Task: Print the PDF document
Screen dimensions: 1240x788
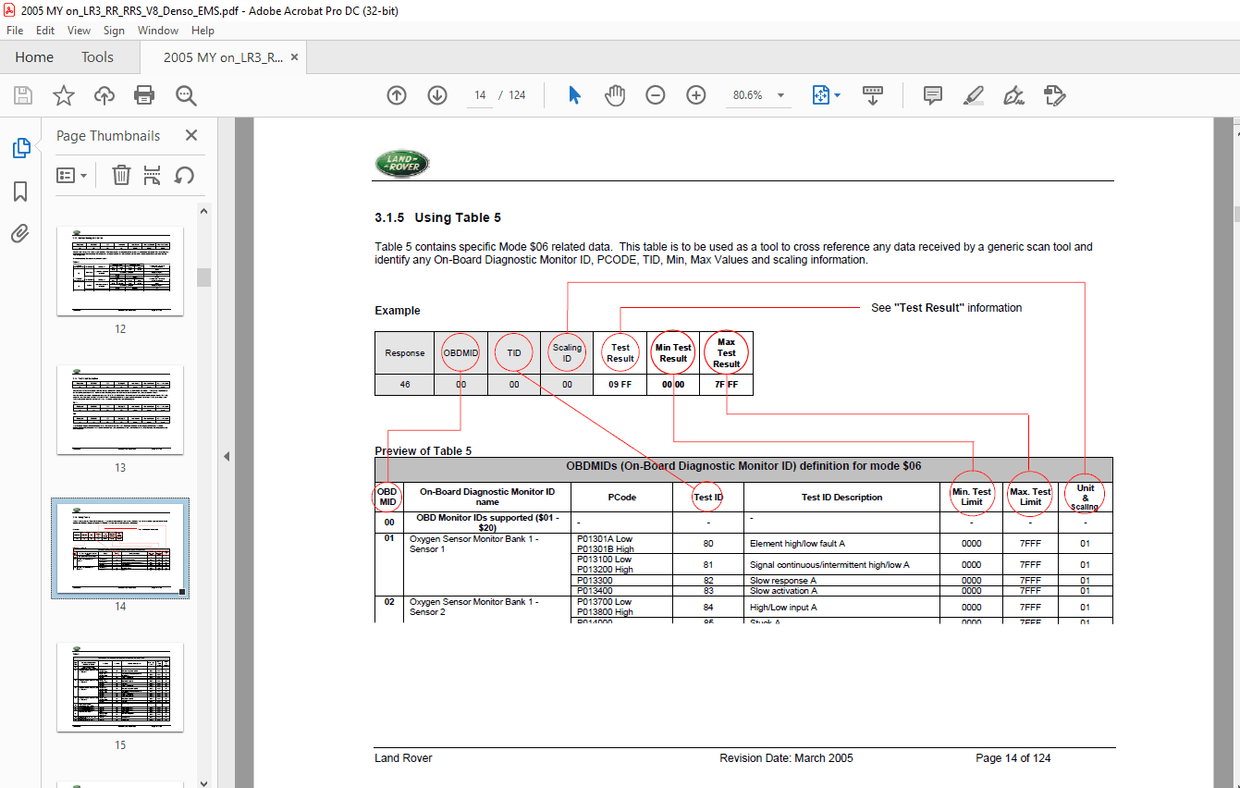Action: (x=144, y=94)
